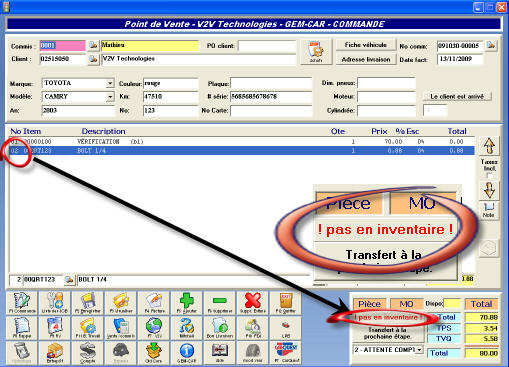The width and height of the screenshot is (509, 367).
Task: Click the Adresse livraison button
Action: coord(366,60)
